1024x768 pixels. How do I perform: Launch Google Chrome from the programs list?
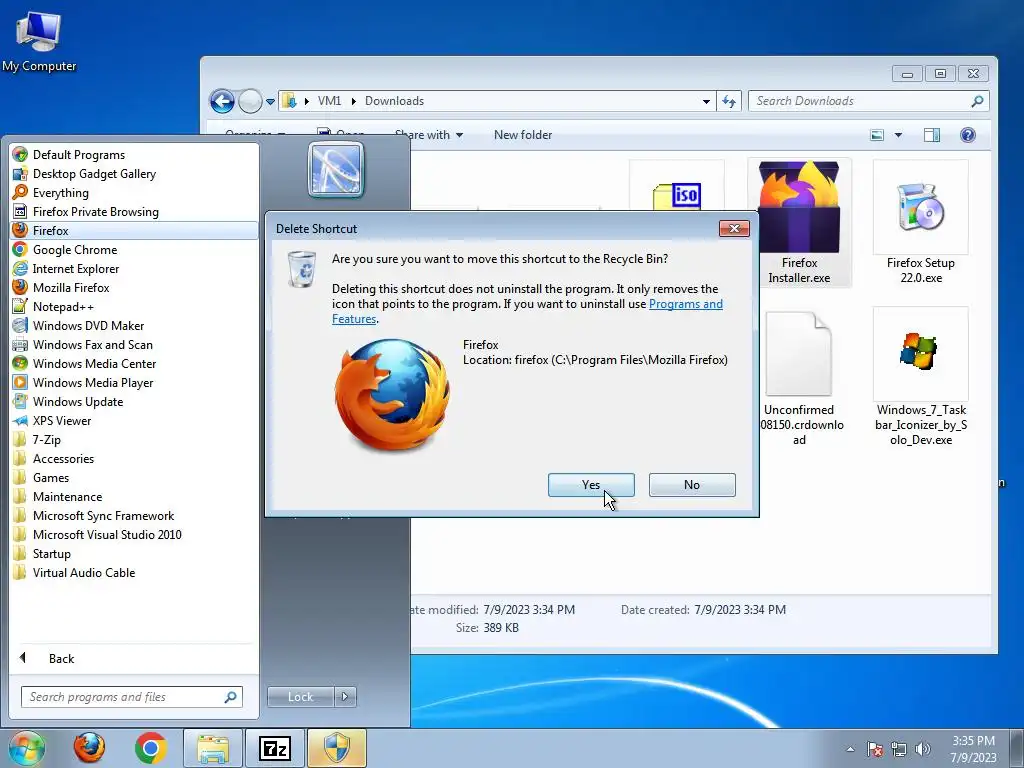pyautogui.click(x=135, y=249)
